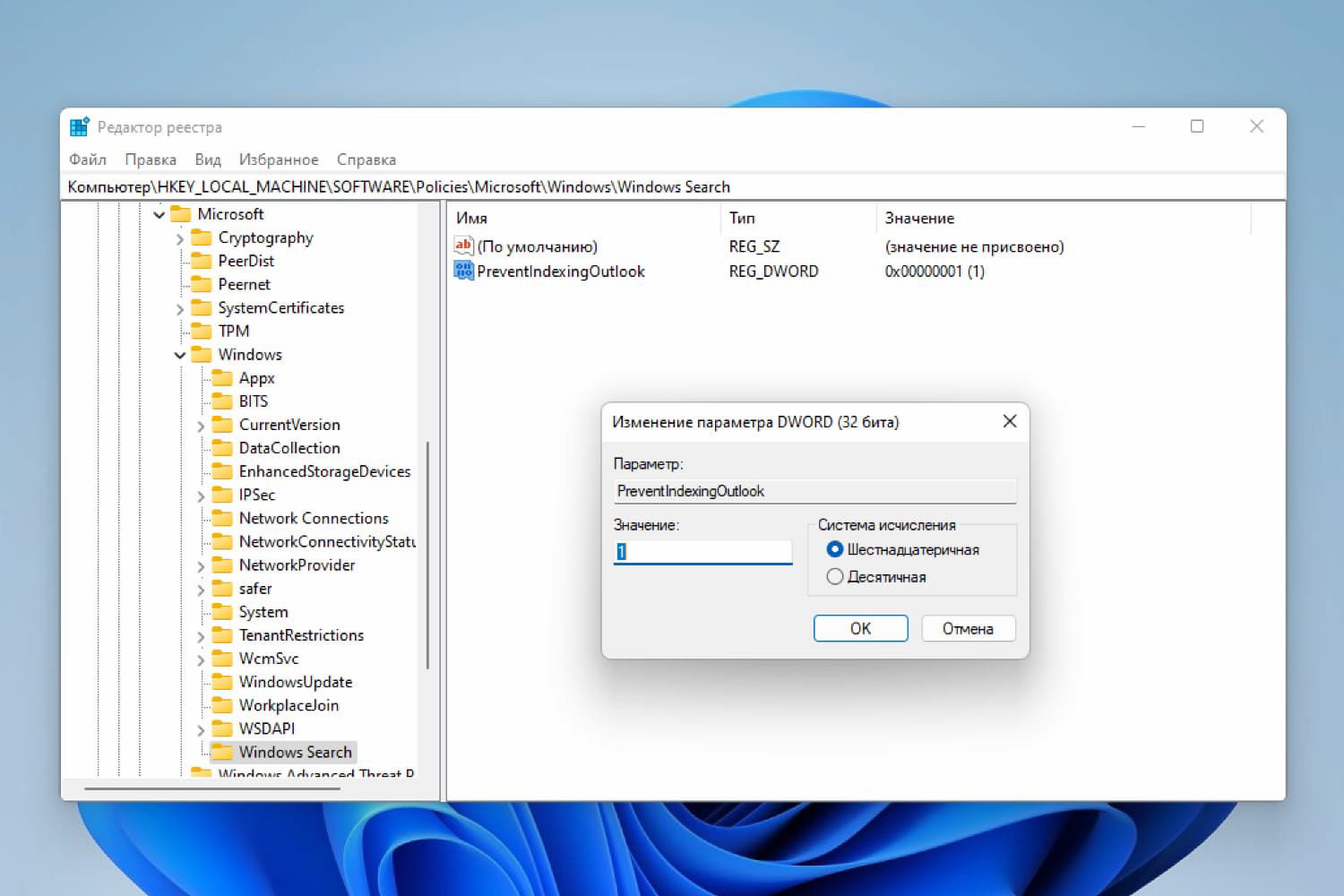
Task: Click the Значение value input field
Action: (x=703, y=552)
